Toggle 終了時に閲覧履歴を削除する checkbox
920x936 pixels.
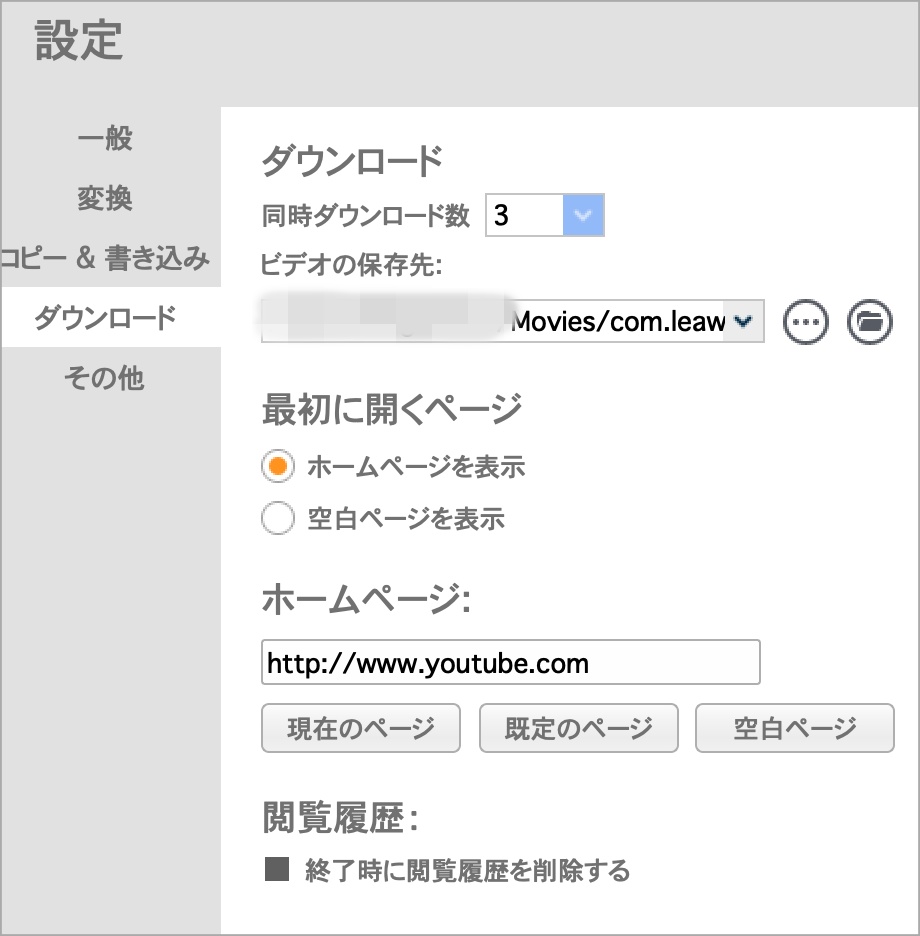(x=277, y=869)
